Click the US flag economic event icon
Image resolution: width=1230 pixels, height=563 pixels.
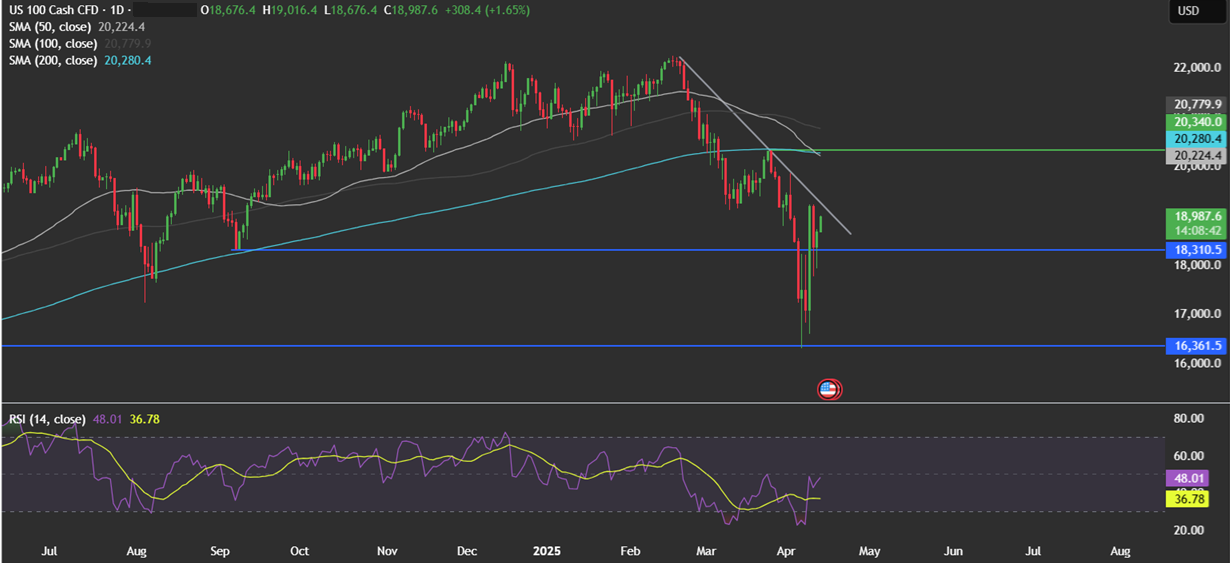pyautogui.click(x=829, y=390)
